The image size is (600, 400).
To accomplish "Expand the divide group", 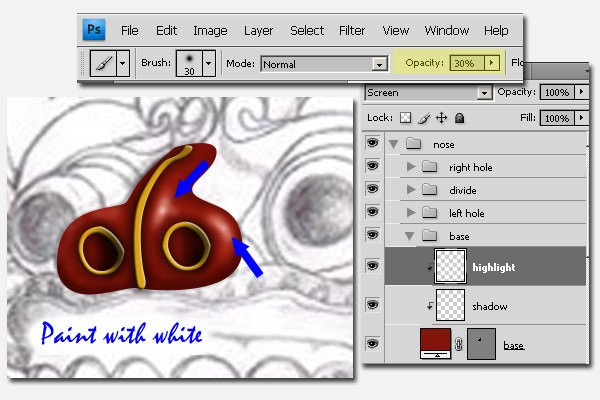I will tap(411, 189).
